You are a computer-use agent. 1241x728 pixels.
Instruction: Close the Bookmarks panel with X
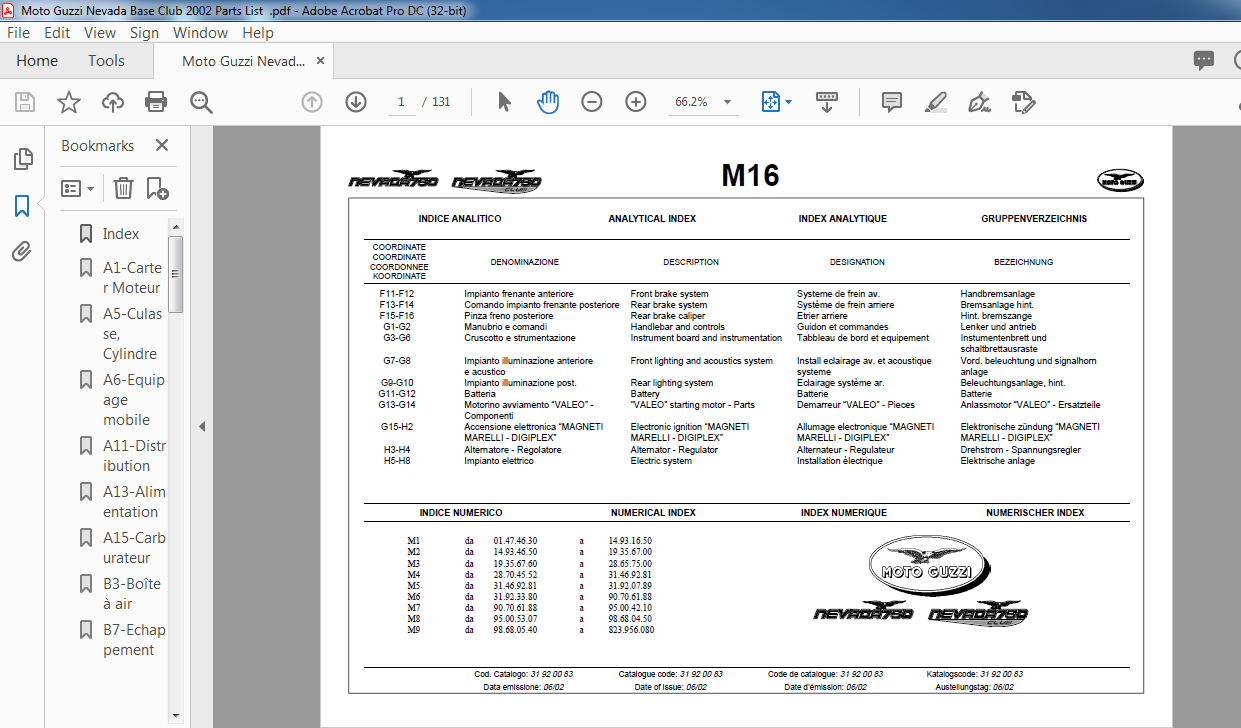(162, 145)
